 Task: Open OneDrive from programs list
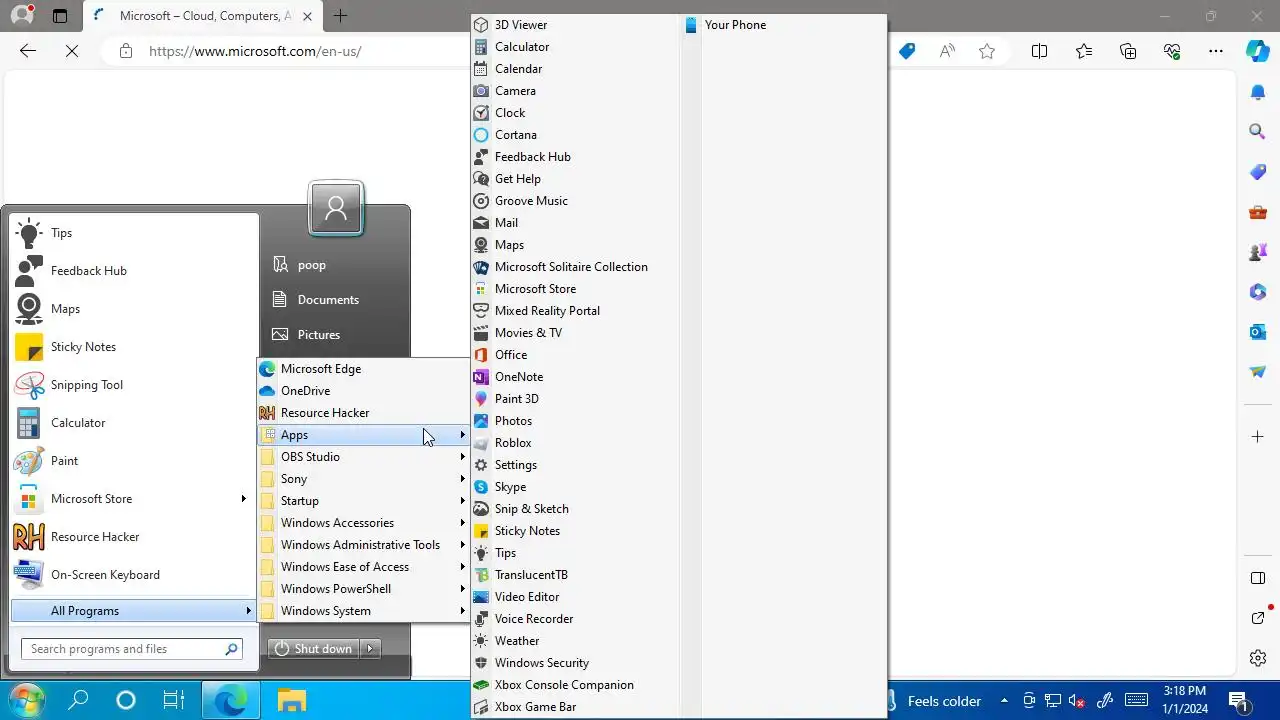coord(363,391)
